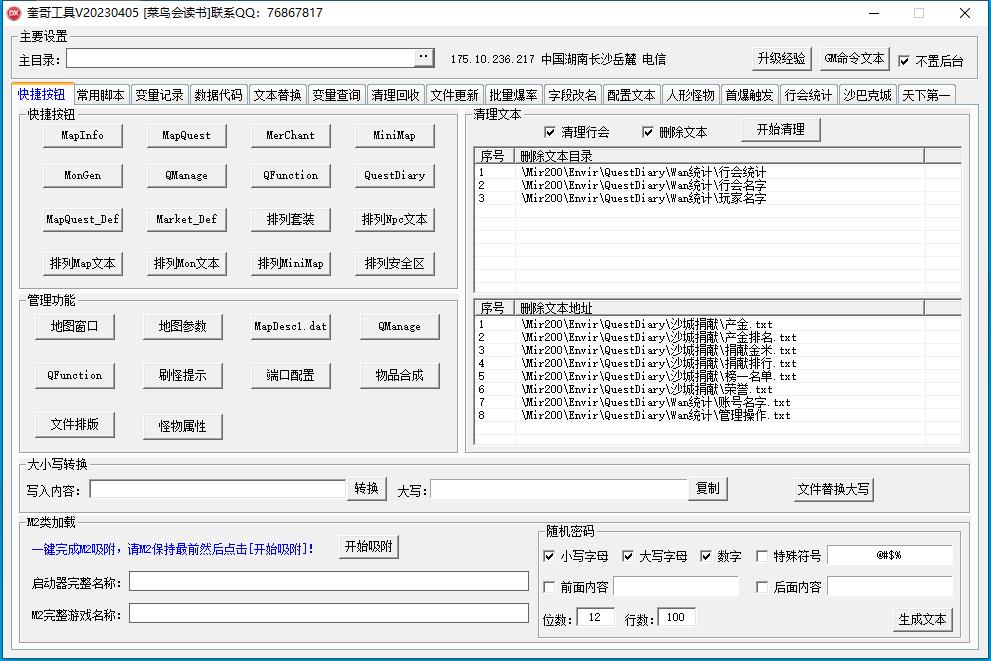The width and height of the screenshot is (991, 661).
Task: Click 开始清理 to start cleanup
Action: (782, 129)
